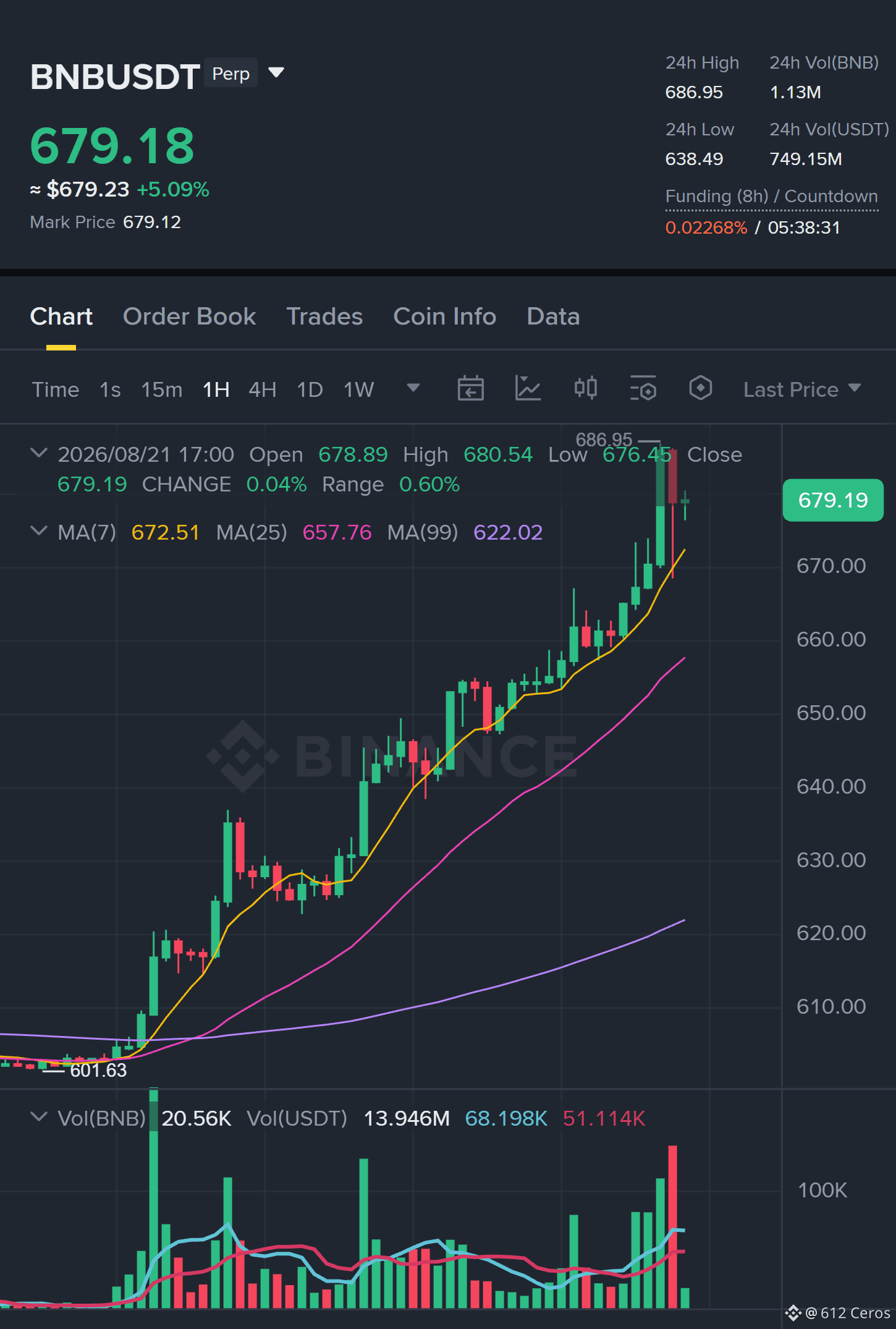Screen dimensions: 896x1329
Task: Select the 1W chart interval
Action: point(359,389)
